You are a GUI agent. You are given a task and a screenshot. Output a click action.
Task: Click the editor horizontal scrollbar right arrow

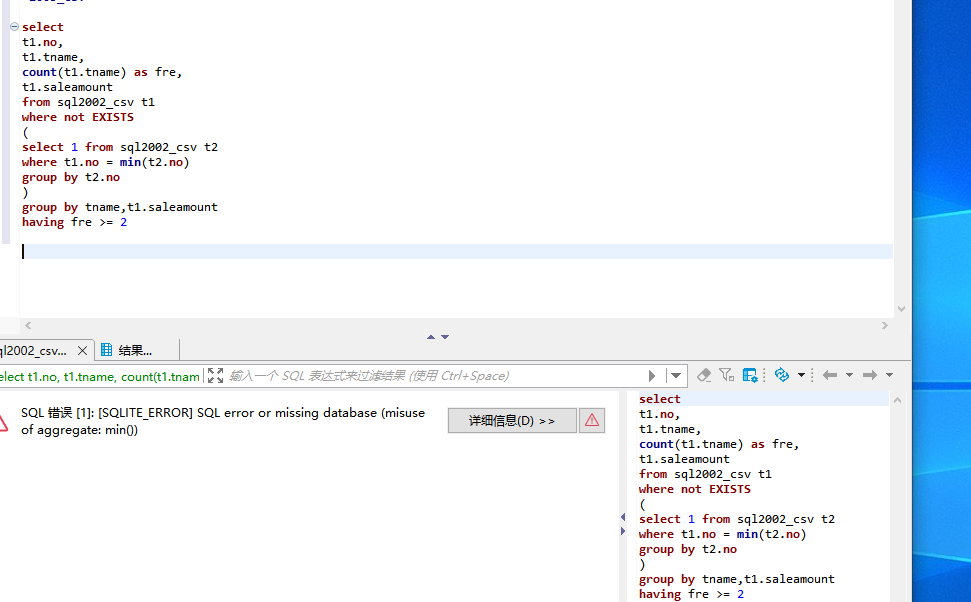tap(885, 325)
